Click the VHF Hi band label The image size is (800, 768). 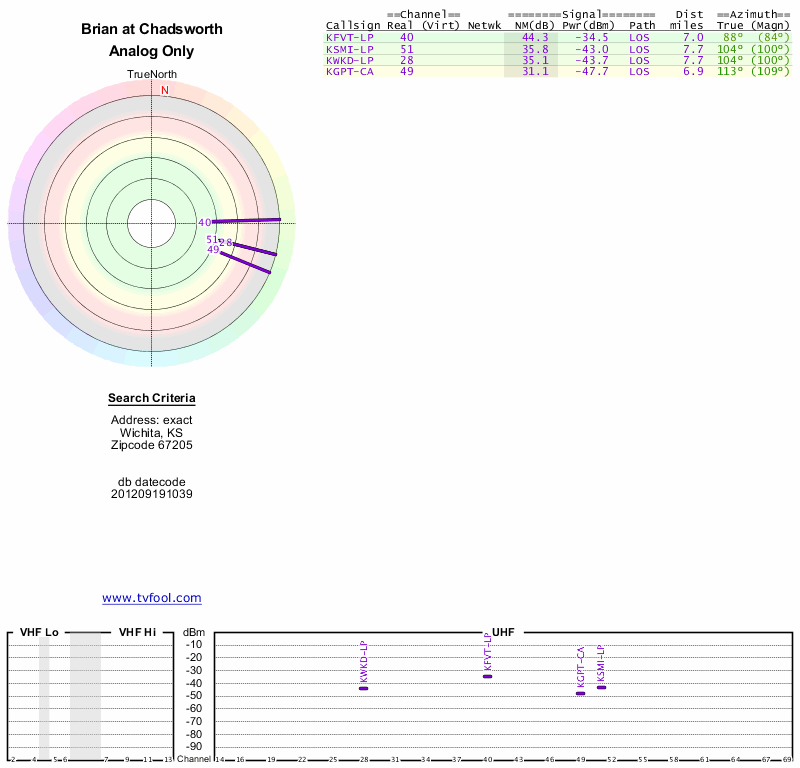(137, 632)
